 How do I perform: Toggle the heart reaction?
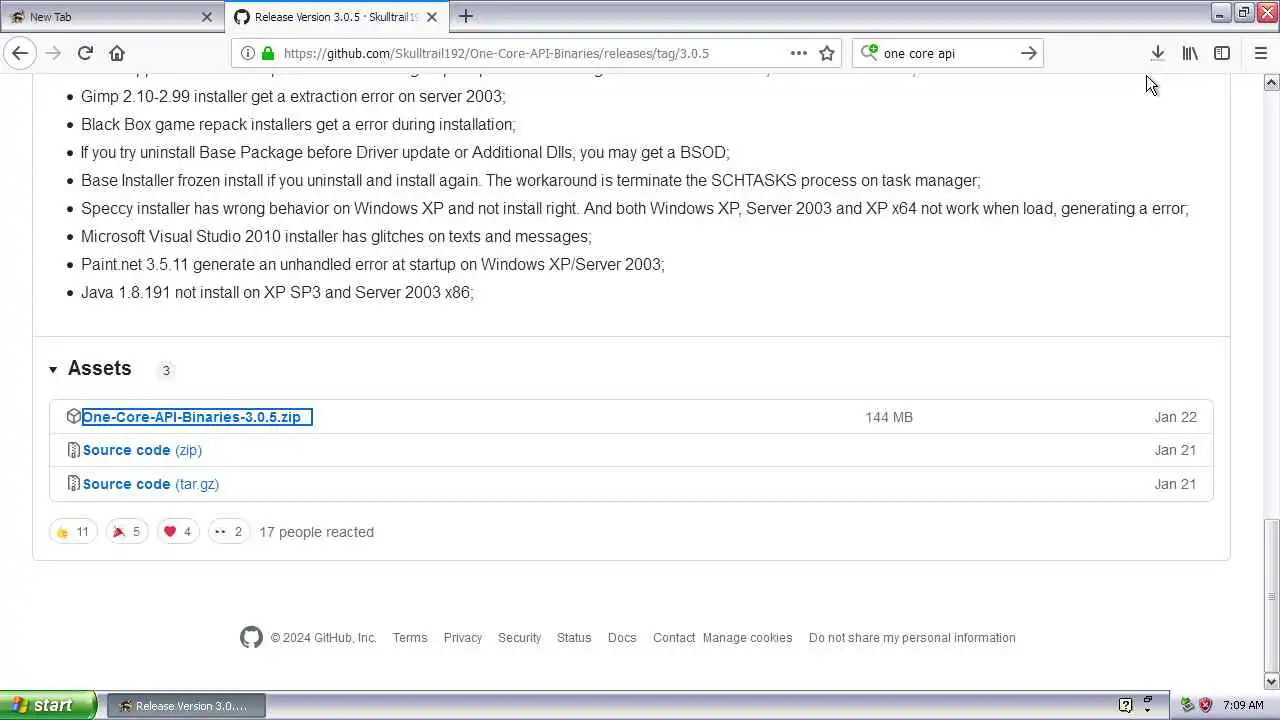pyautogui.click(x=178, y=532)
